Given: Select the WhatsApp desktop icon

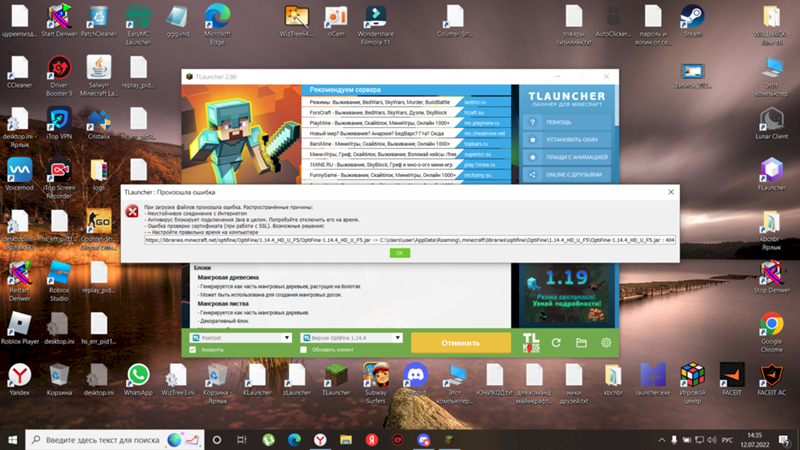Looking at the screenshot, I should click(x=138, y=379).
